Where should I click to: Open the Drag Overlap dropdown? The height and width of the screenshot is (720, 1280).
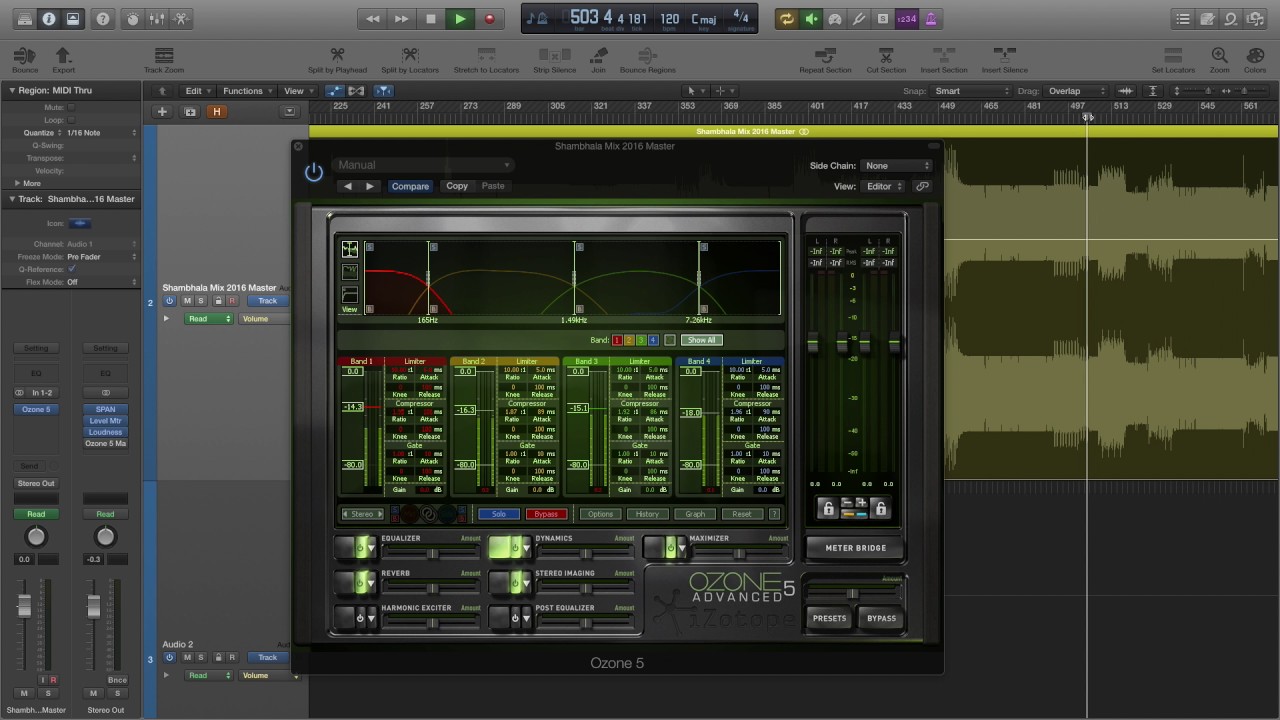pyautogui.click(x=1076, y=91)
